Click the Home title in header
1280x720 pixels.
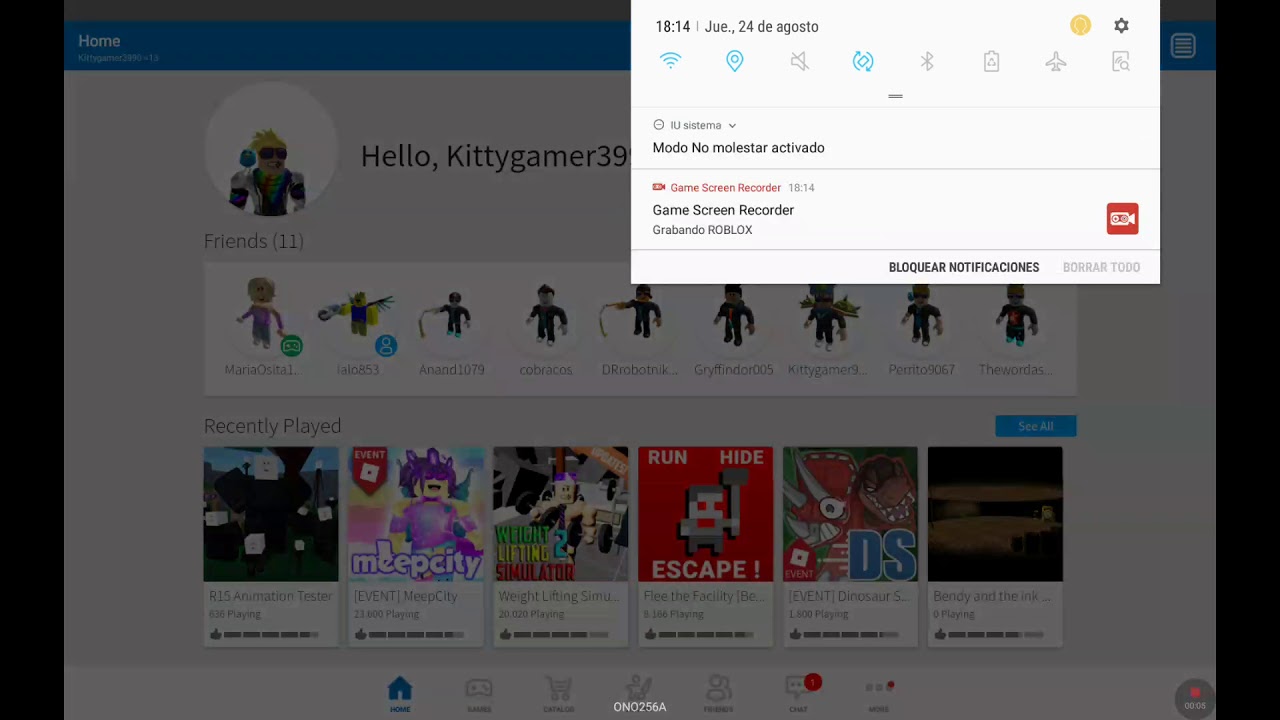coord(99,41)
